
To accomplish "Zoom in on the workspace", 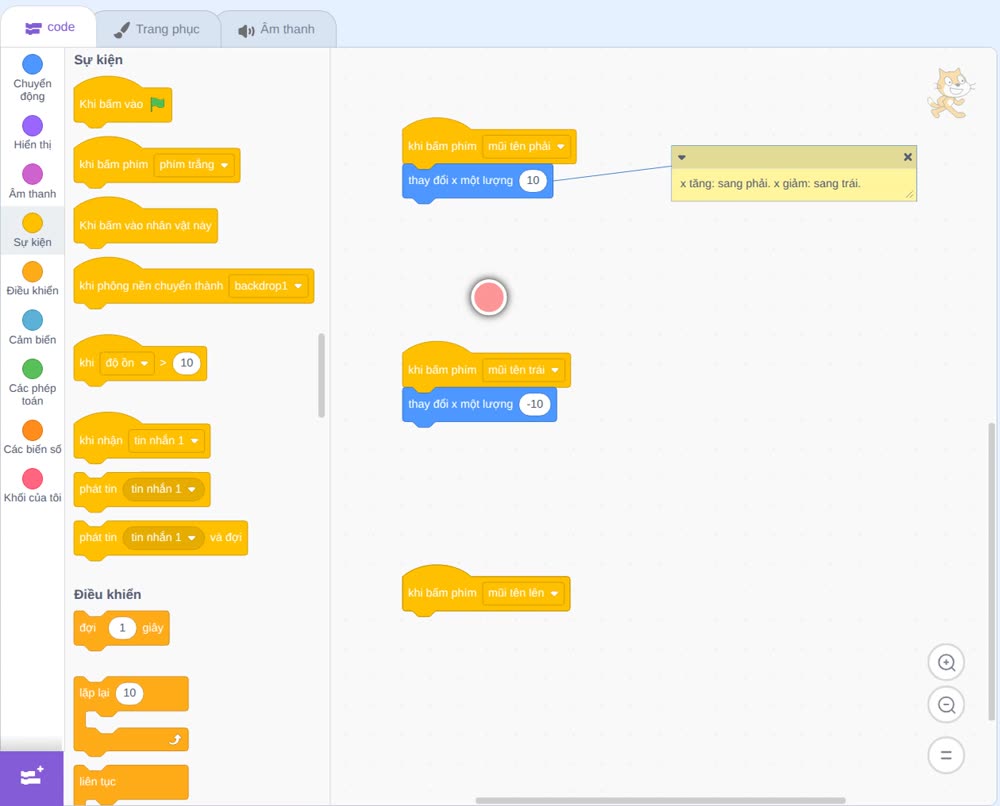I will (946, 663).
